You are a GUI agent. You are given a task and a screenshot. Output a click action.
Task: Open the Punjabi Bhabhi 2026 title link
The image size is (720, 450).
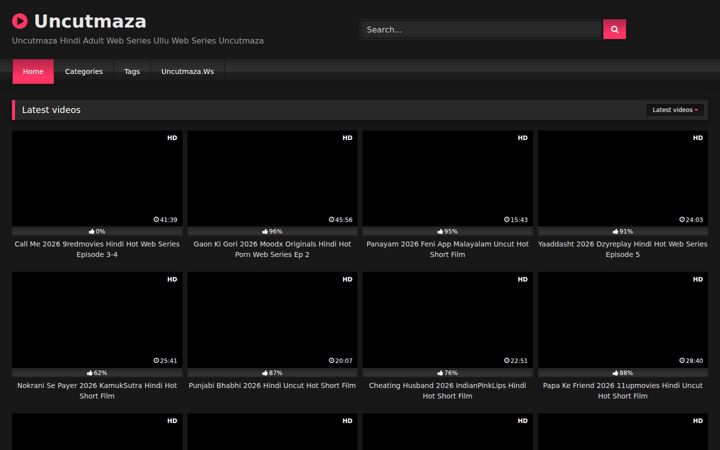tap(272, 386)
